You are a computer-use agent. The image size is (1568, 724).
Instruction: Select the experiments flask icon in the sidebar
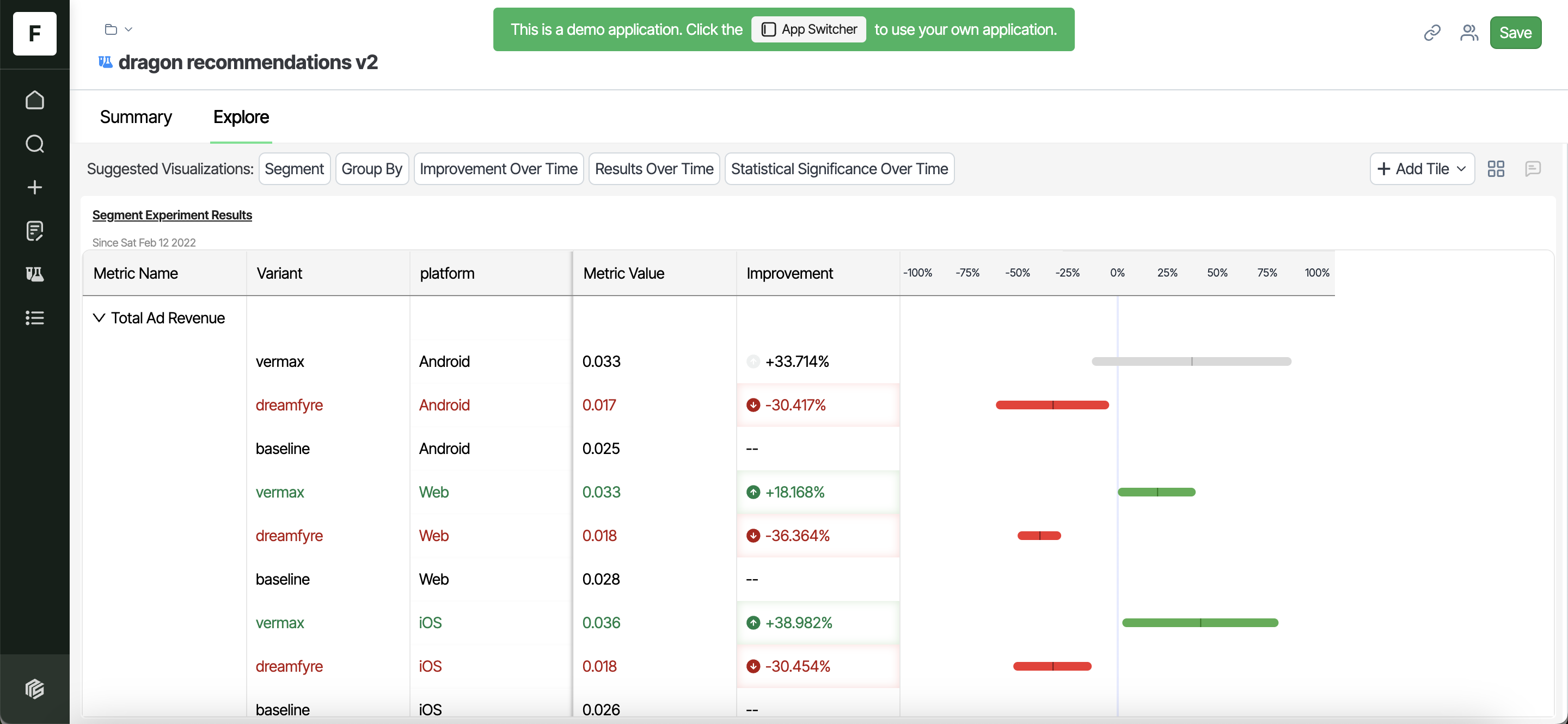pyautogui.click(x=35, y=274)
